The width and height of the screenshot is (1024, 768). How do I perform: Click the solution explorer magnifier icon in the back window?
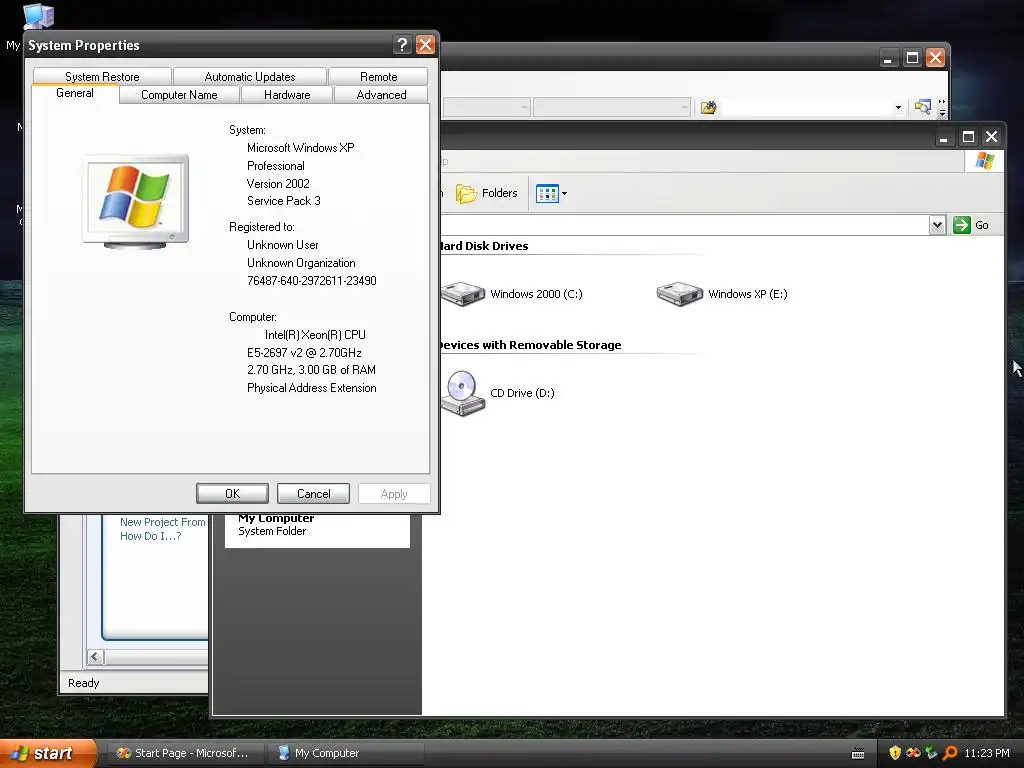(x=923, y=107)
